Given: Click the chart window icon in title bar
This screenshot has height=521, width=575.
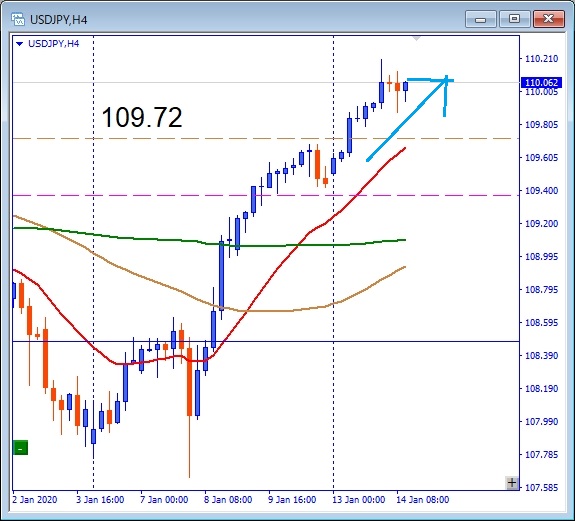Looking at the screenshot, I should click(18, 19).
